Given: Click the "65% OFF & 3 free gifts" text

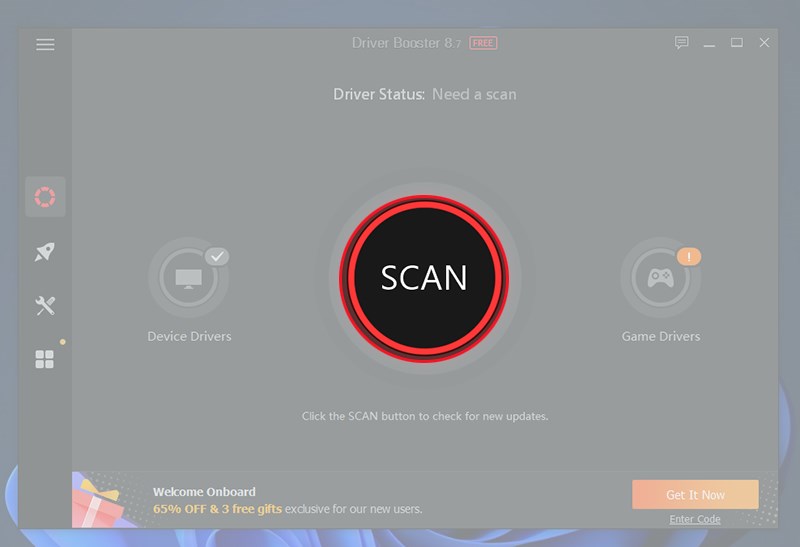Looking at the screenshot, I should (x=217, y=509).
